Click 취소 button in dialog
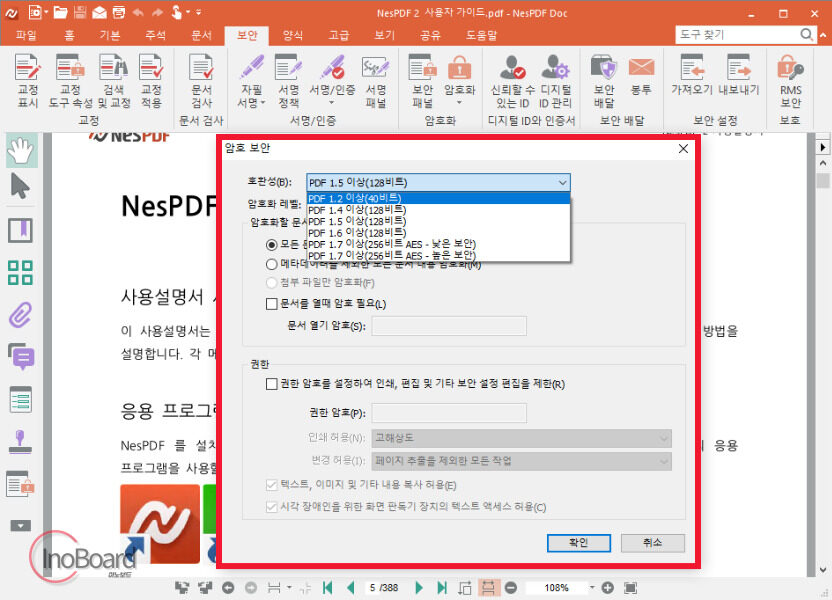Image resolution: width=832 pixels, height=600 pixels. pyautogui.click(x=653, y=543)
